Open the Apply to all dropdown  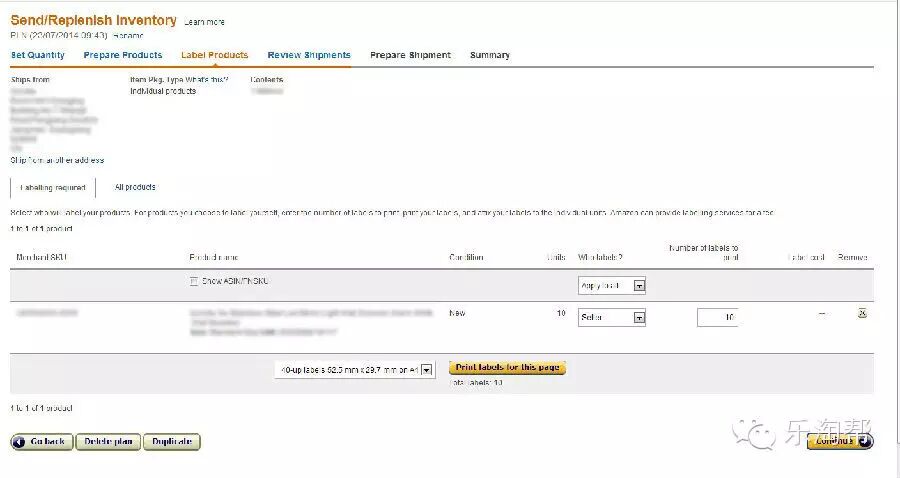(x=611, y=285)
